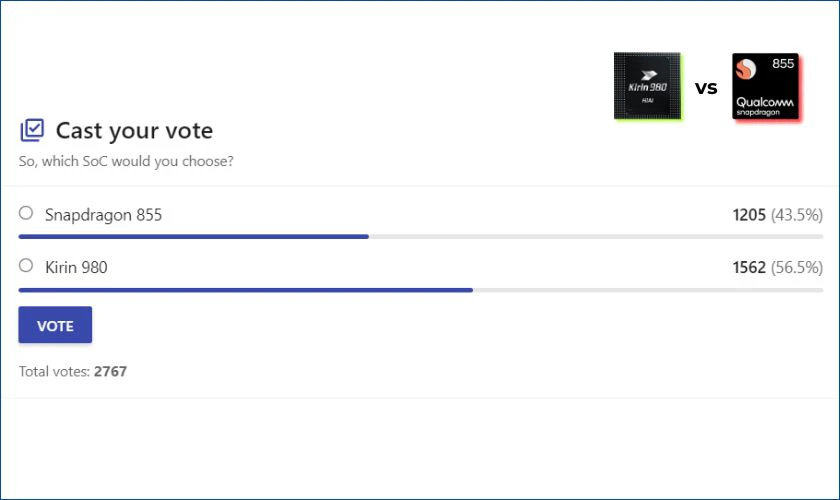
Task: Click the 1562 (56.5%) vote count
Action: [777, 268]
